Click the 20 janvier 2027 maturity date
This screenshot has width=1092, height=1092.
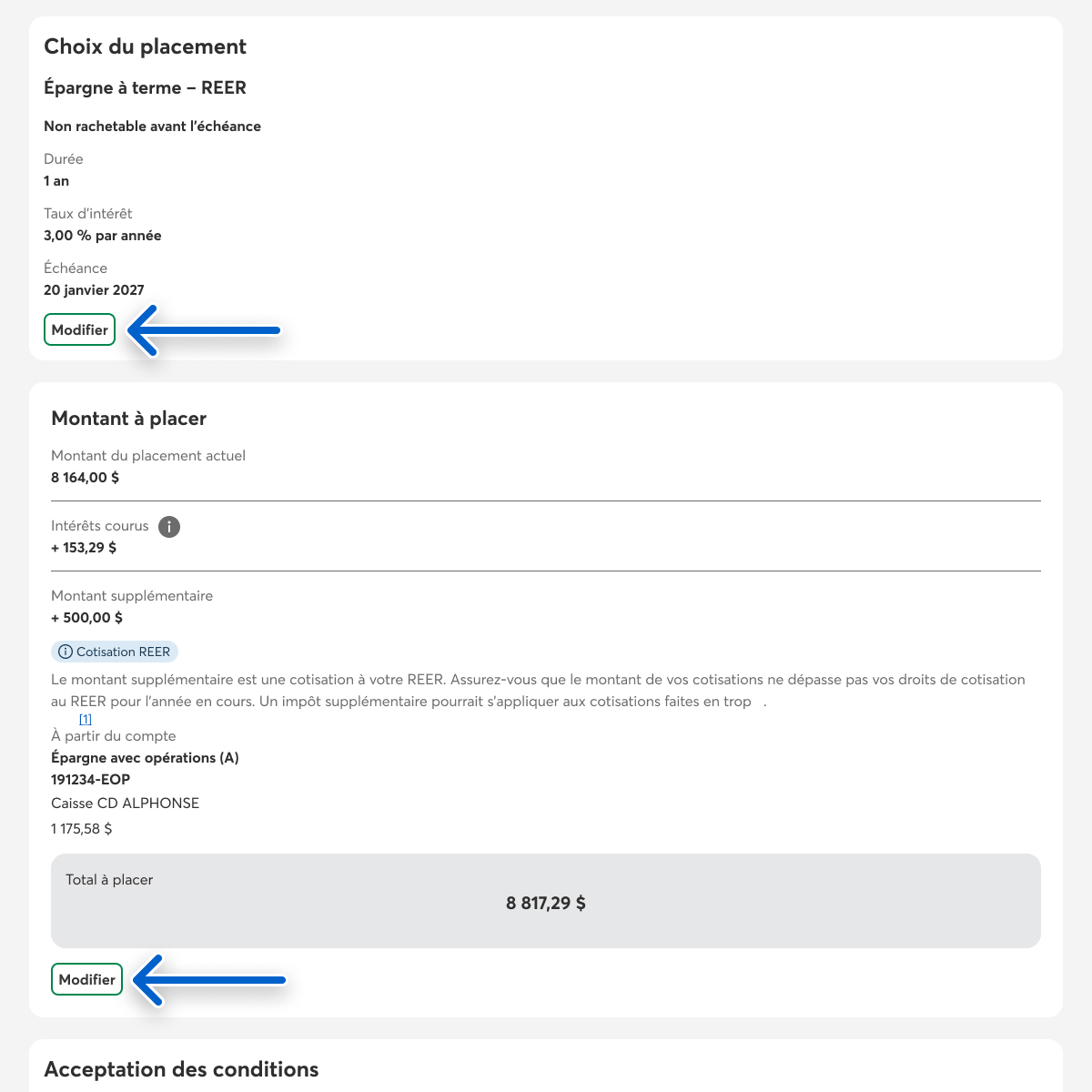click(94, 290)
